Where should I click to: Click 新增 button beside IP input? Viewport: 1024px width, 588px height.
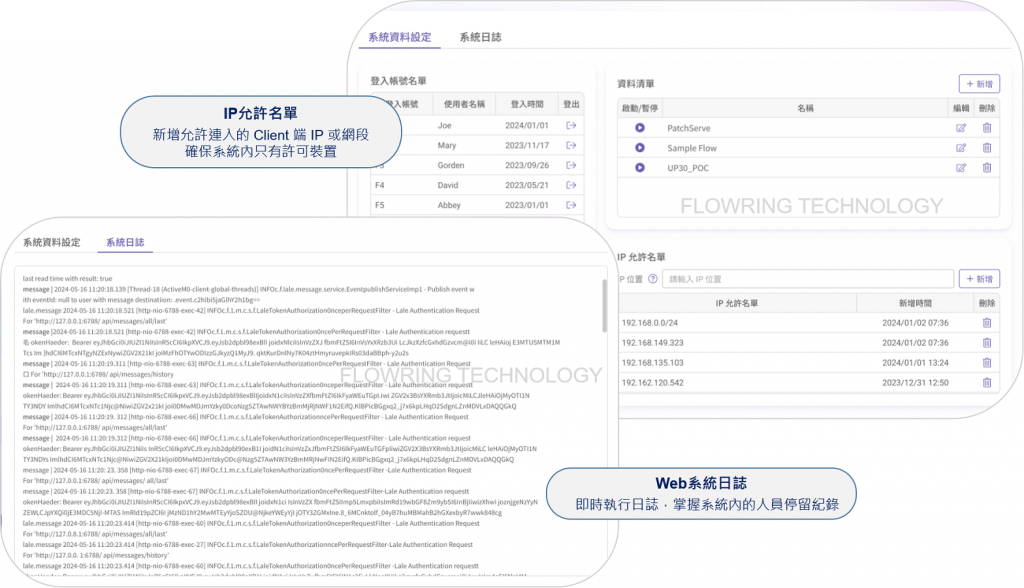tap(979, 279)
